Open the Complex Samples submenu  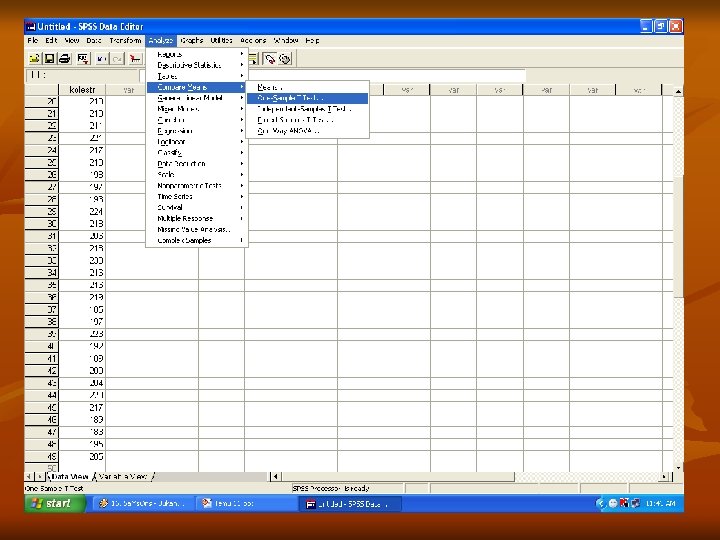pyautogui.click(x=197, y=240)
